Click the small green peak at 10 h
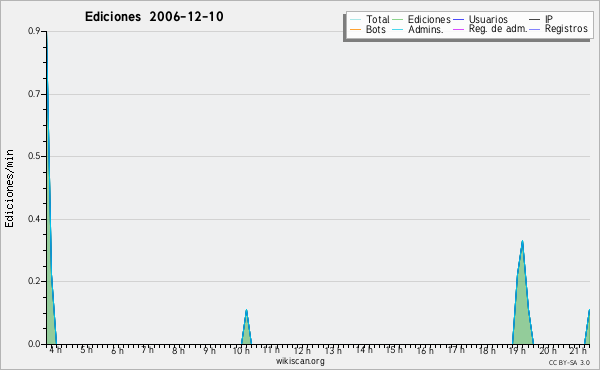Viewport: 600px width, 370px height. pyautogui.click(x=246, y=331)
